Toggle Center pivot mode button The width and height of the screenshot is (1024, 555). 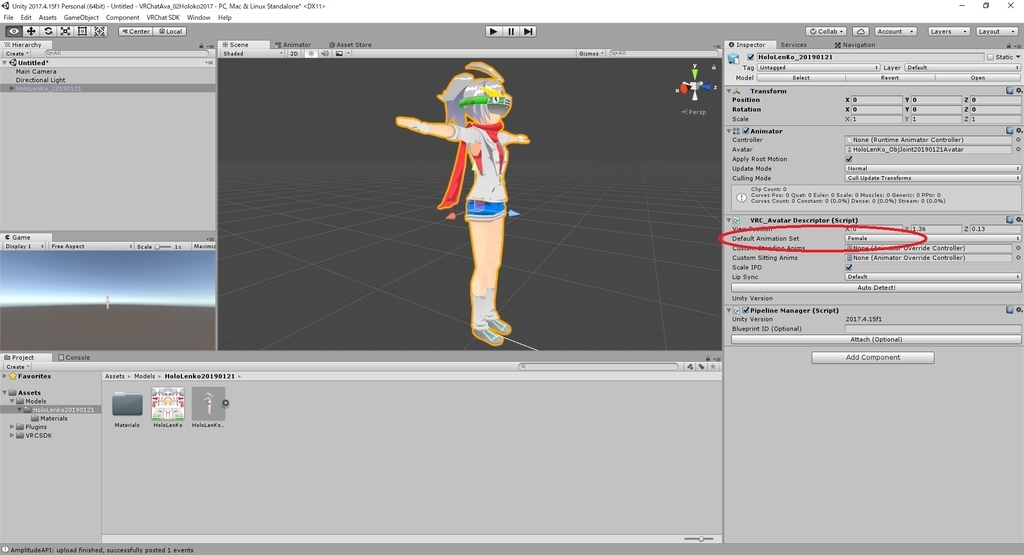pyautogui.click(x=136, y=31)
